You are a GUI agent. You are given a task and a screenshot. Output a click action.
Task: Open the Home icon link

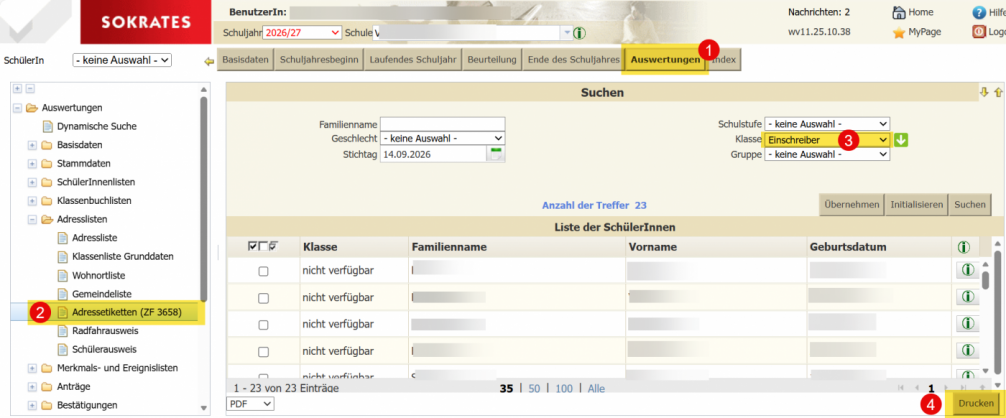[x=899, y=12]
